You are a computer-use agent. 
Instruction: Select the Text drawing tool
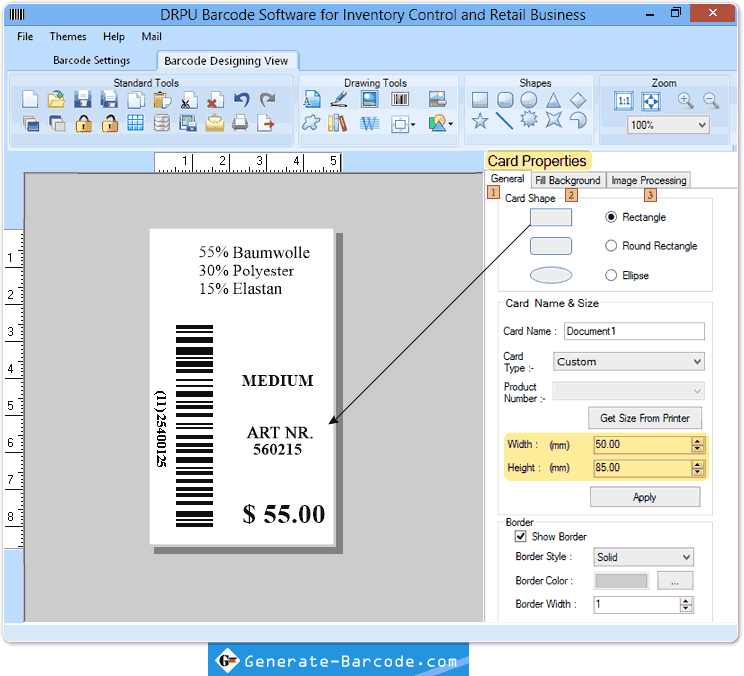pyautogui.click(x=312, y=99)
